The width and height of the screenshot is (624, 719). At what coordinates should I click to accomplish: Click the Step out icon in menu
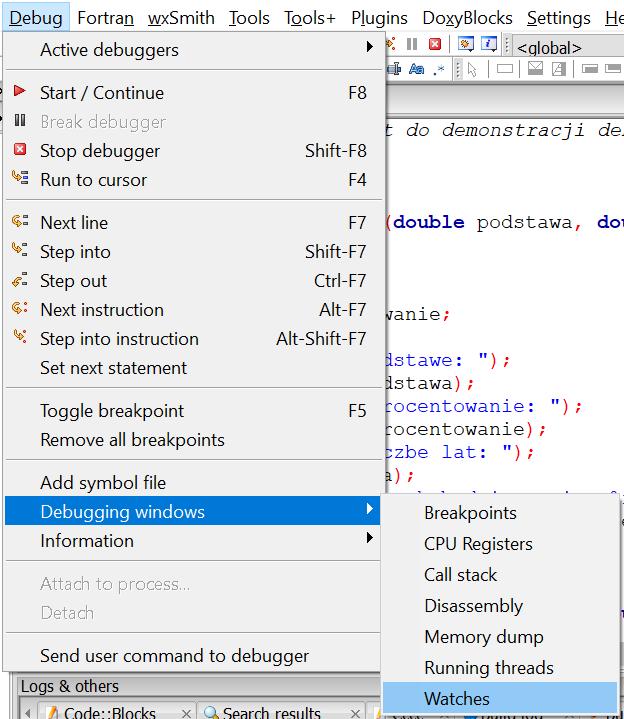tap(20, 279)
